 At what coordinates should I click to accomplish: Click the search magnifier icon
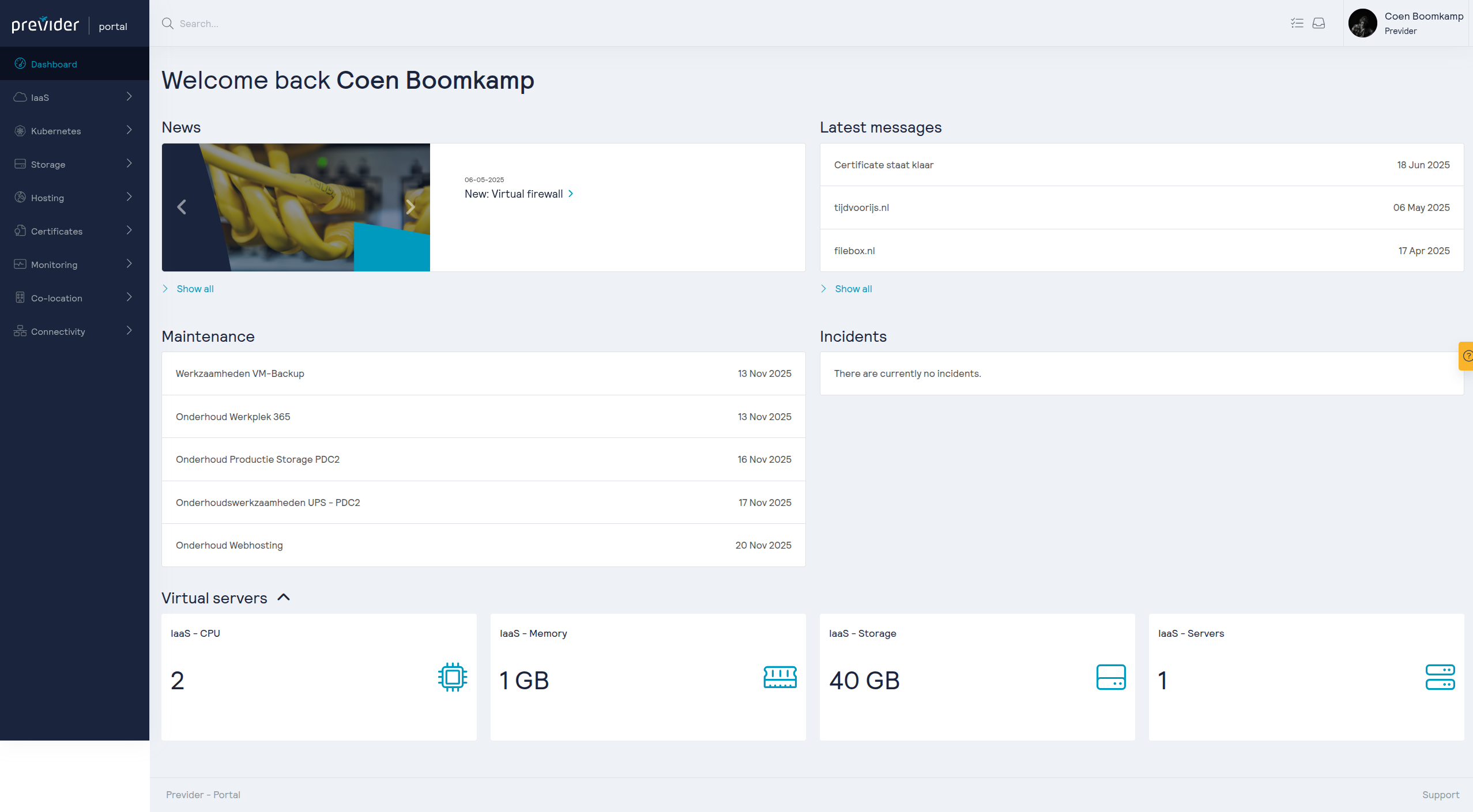(x=168, y=24)
